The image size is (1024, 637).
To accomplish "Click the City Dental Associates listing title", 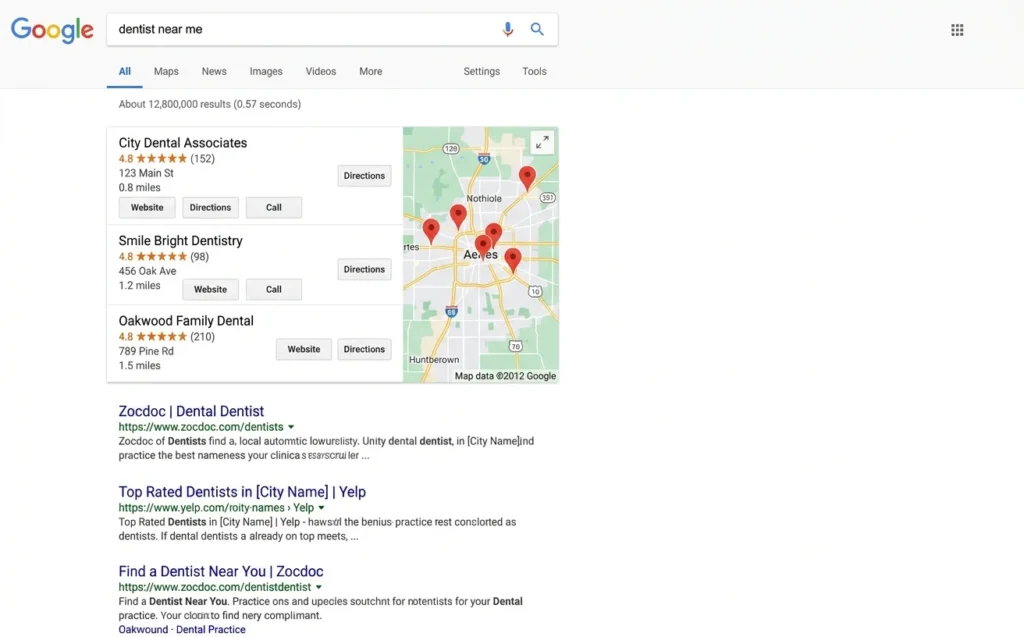I will click(183, 143).
